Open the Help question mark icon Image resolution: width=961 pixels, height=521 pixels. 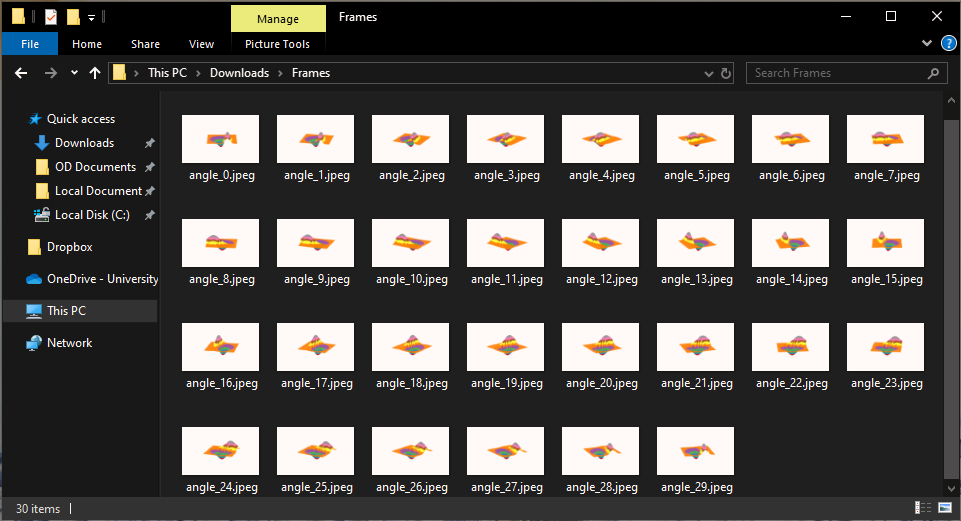tap(949, 44)
